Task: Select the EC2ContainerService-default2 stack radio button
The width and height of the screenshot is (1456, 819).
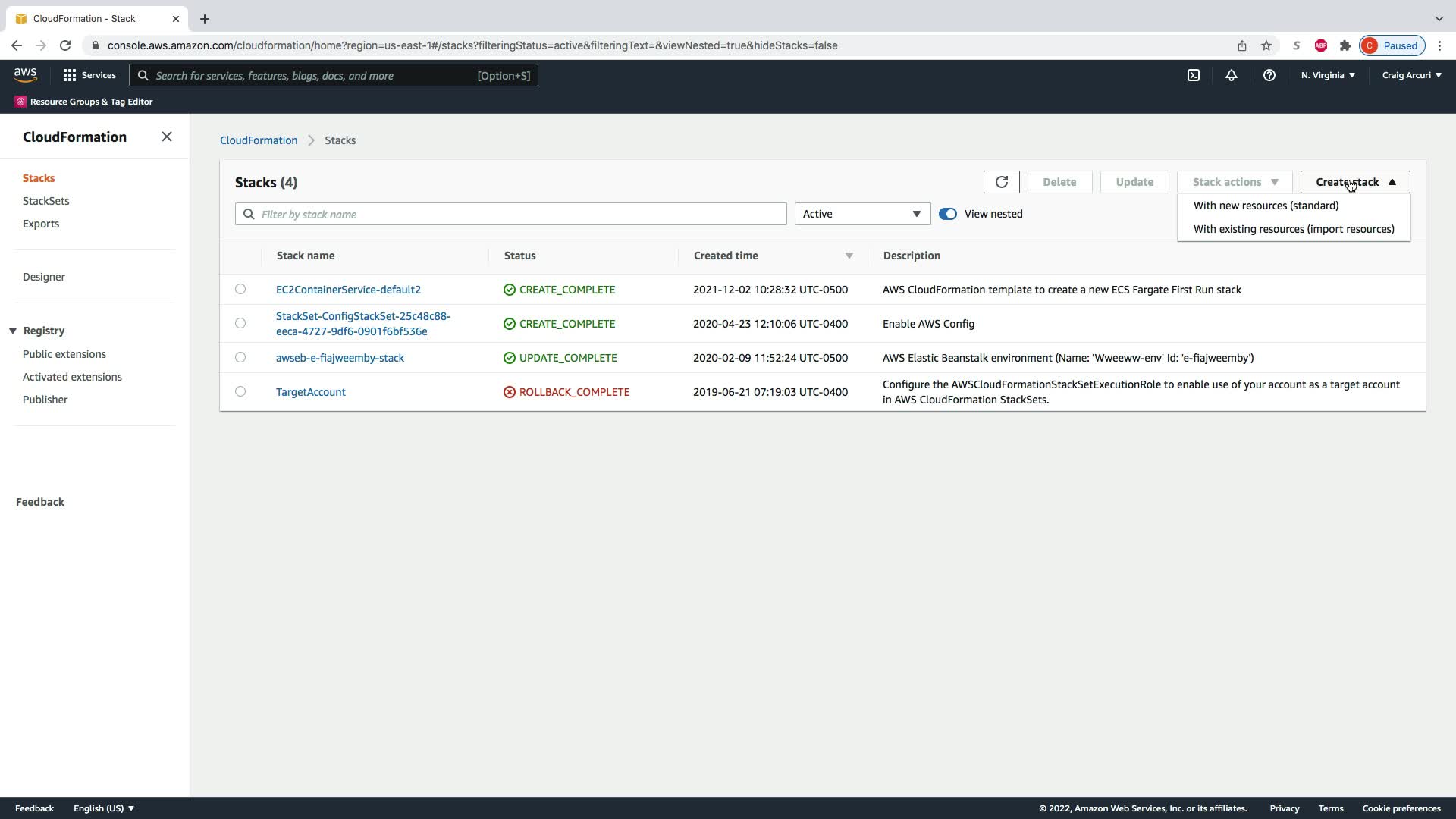Action: (x=240, y=289)
